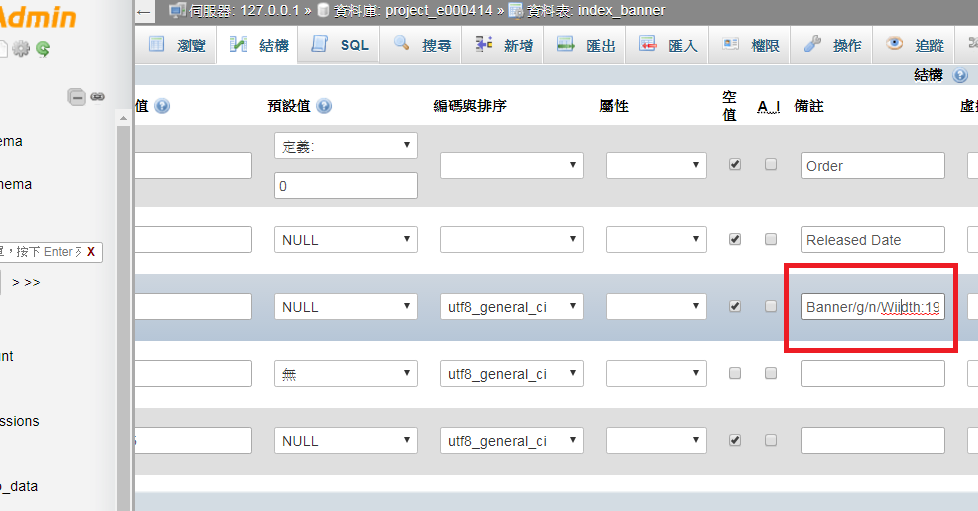Open the 無 default value dropdown
The height and width of the screenshot is (511, 978).
click(346, 374)
